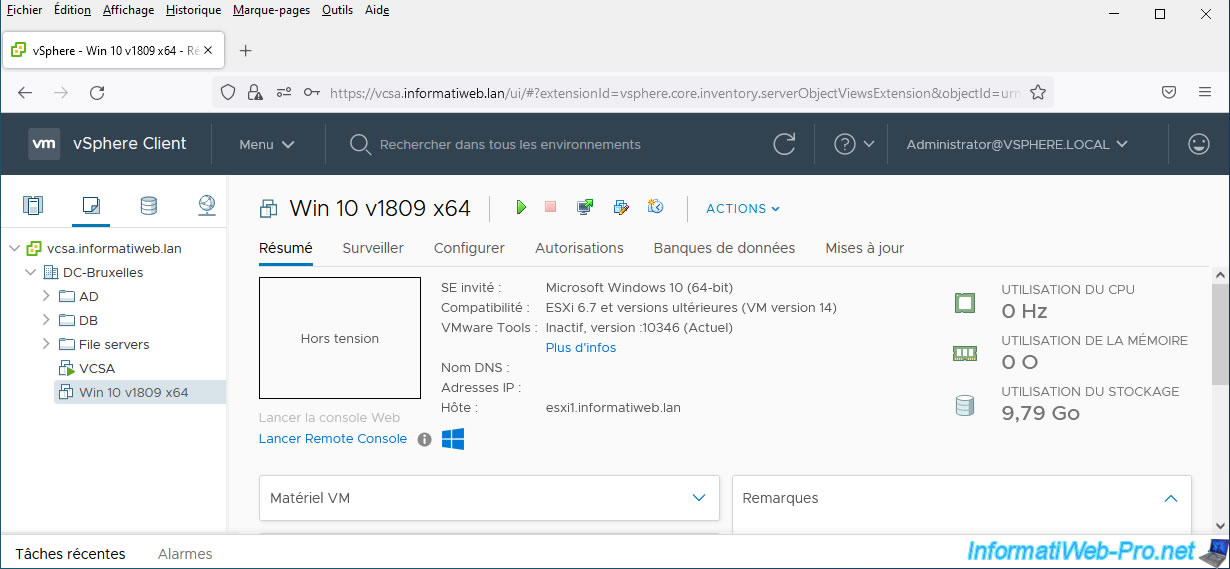Collapse the DC-Bruxelles datacenter node

30,272
